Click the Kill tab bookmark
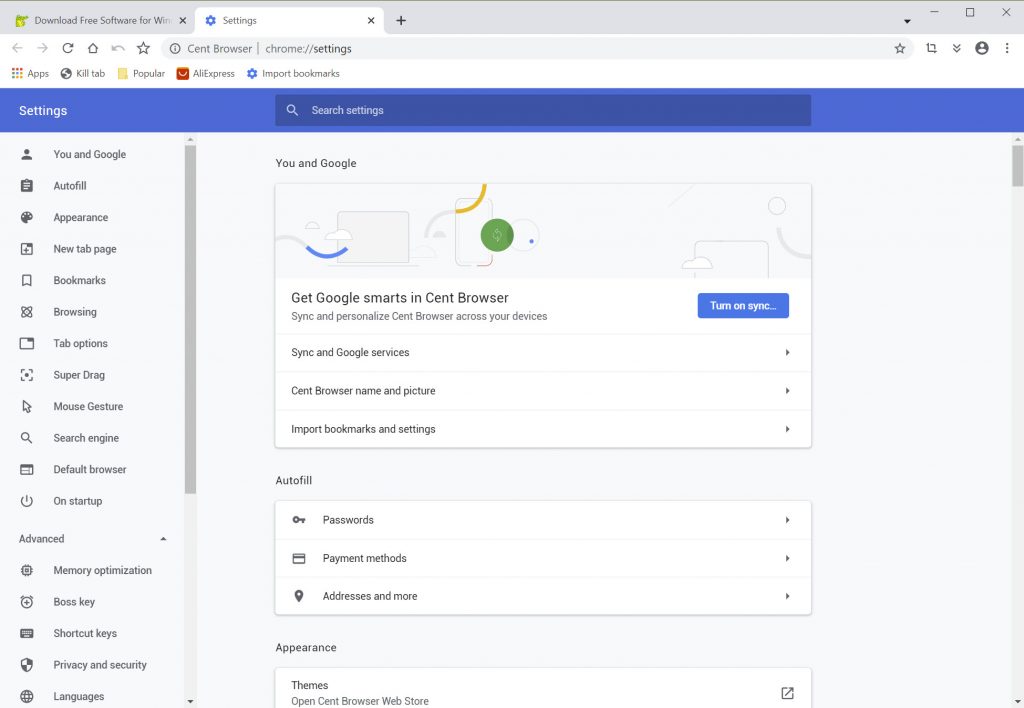1024x708 pixels. click(x=82, y=73)
